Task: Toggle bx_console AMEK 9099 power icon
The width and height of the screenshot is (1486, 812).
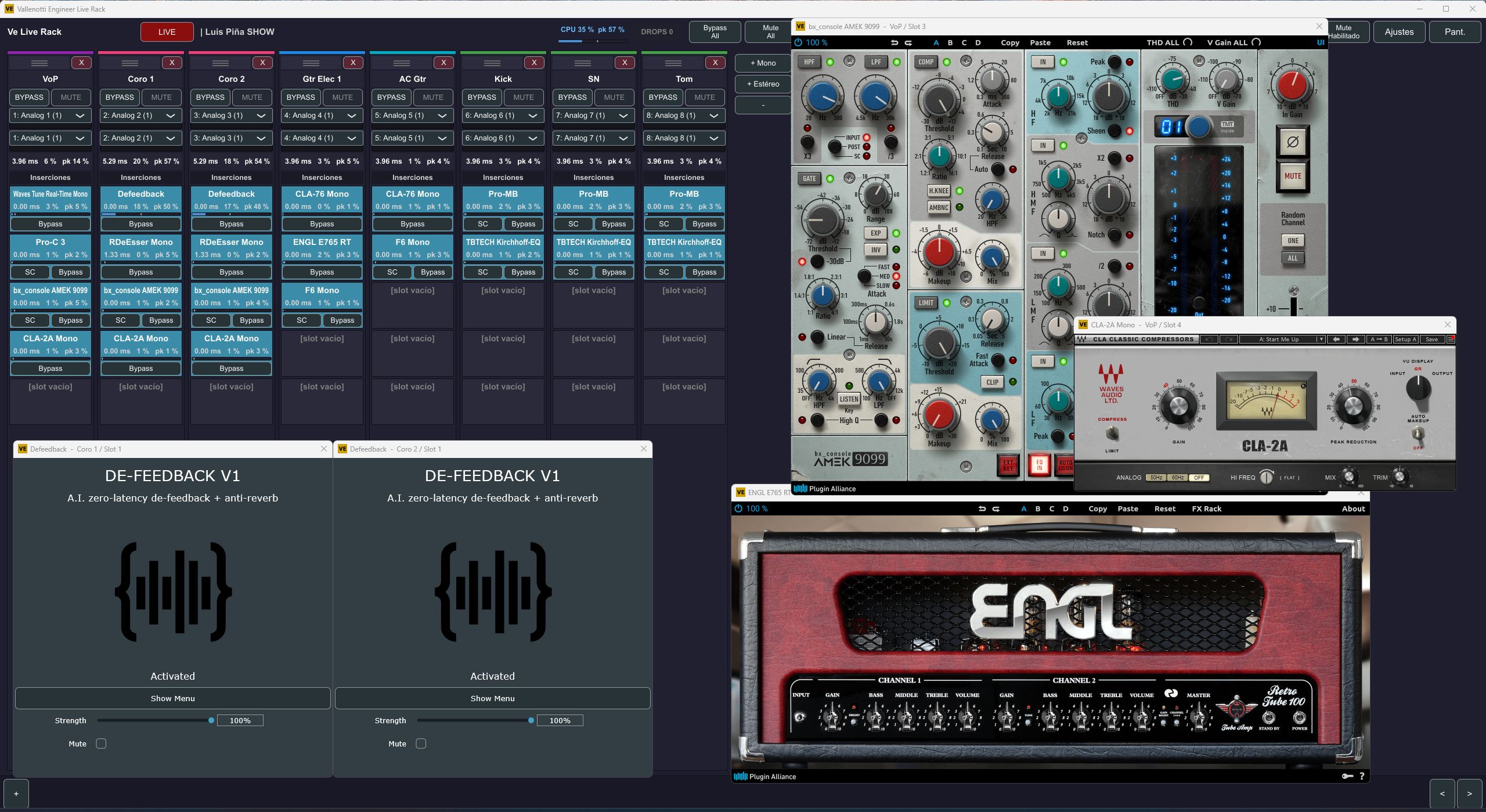Action: pos(798,42)
